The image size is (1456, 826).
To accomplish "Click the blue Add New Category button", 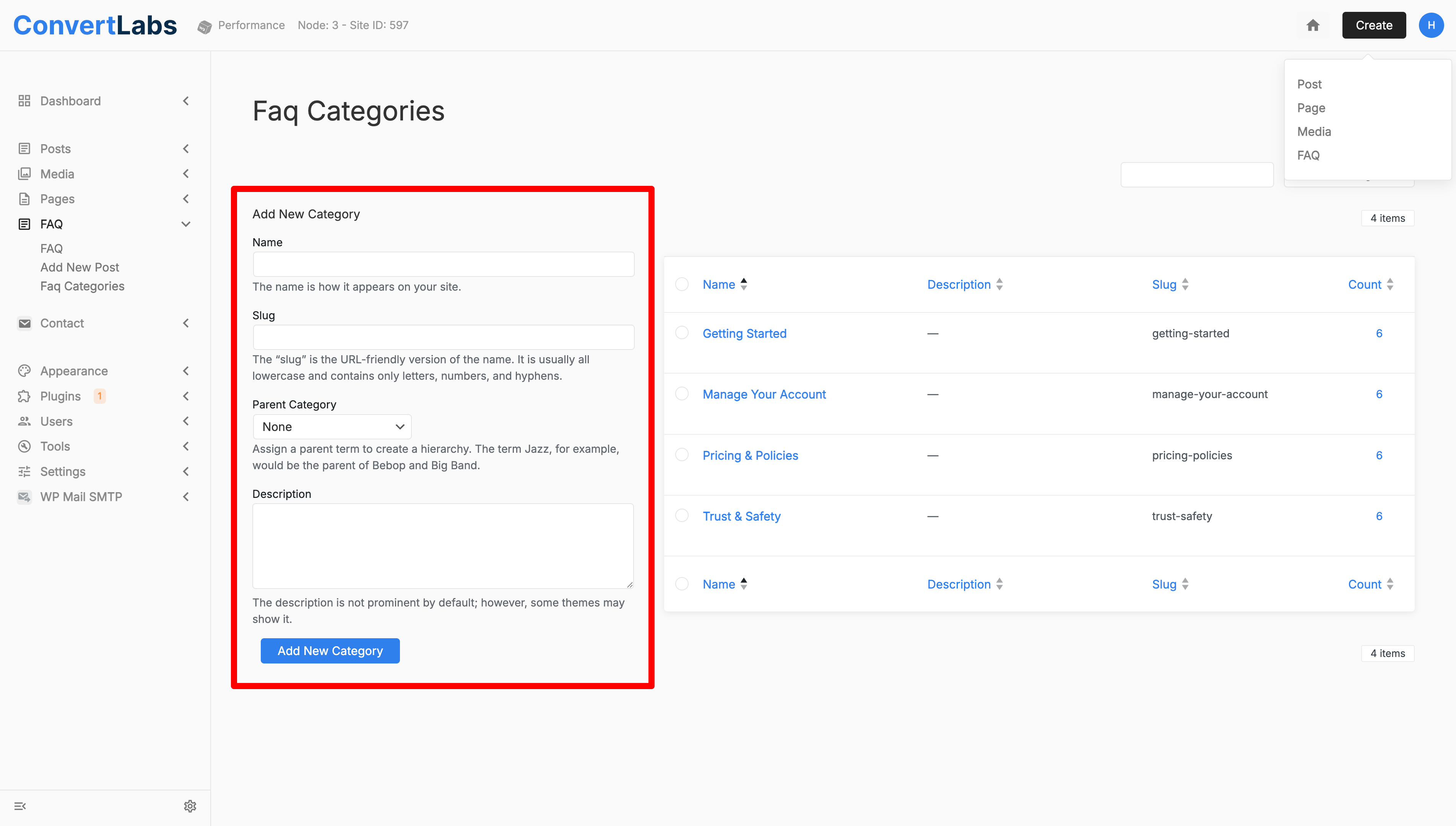I will pos(330,651).
